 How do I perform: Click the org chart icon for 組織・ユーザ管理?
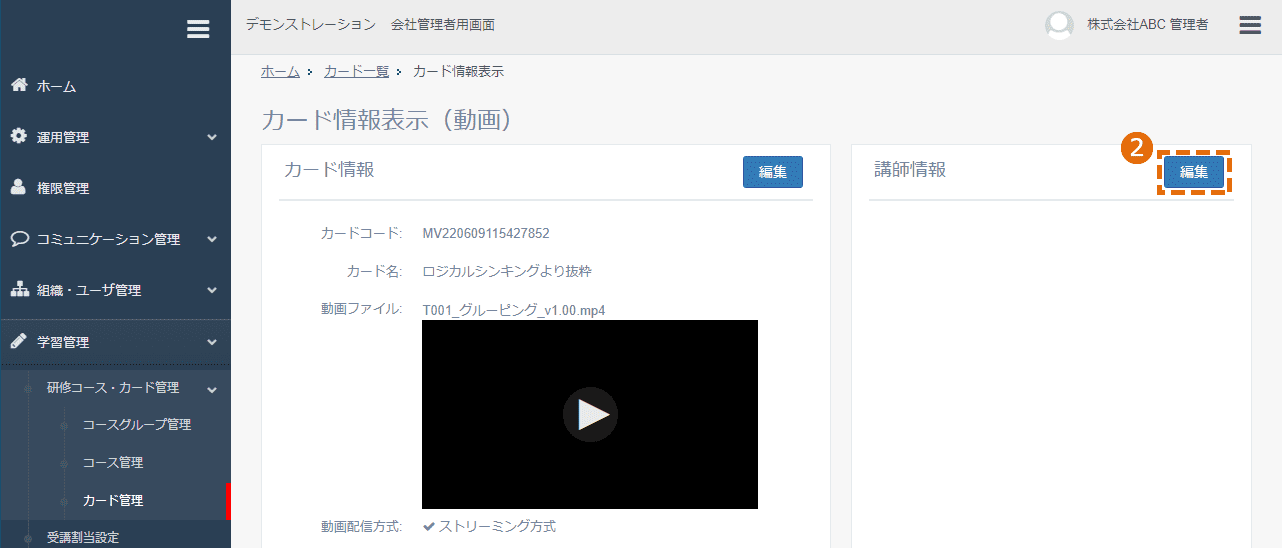pyautogui.click(x=19, y=290)
